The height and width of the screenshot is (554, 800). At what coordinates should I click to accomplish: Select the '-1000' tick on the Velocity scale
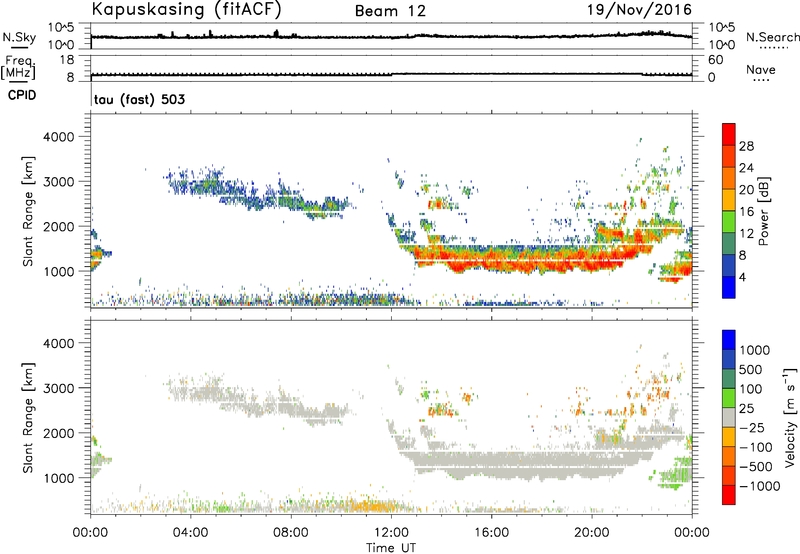759,486
